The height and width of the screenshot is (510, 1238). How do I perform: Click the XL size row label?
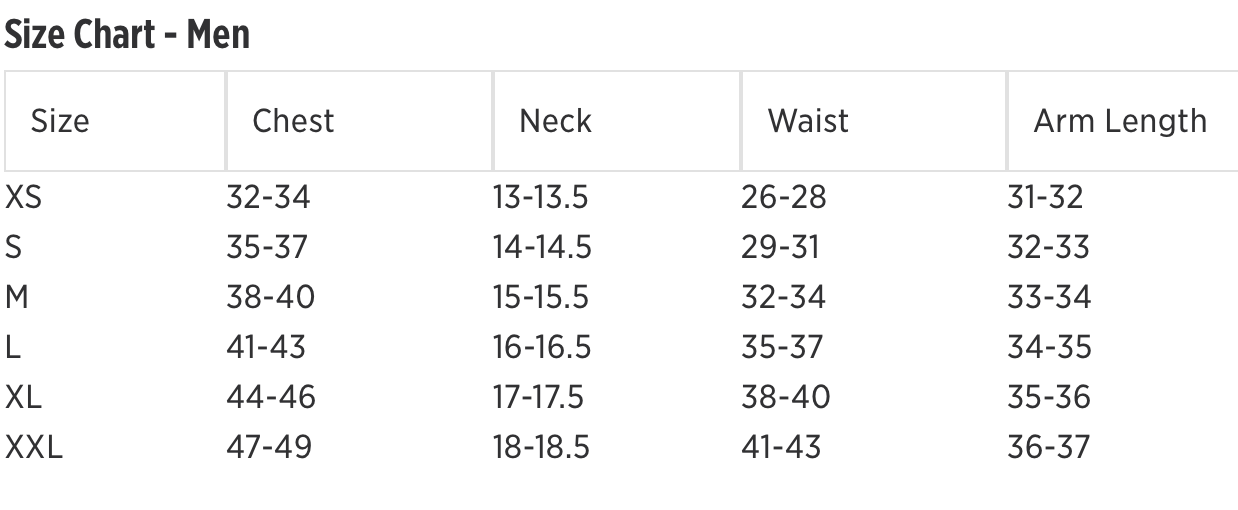(24, 397)
